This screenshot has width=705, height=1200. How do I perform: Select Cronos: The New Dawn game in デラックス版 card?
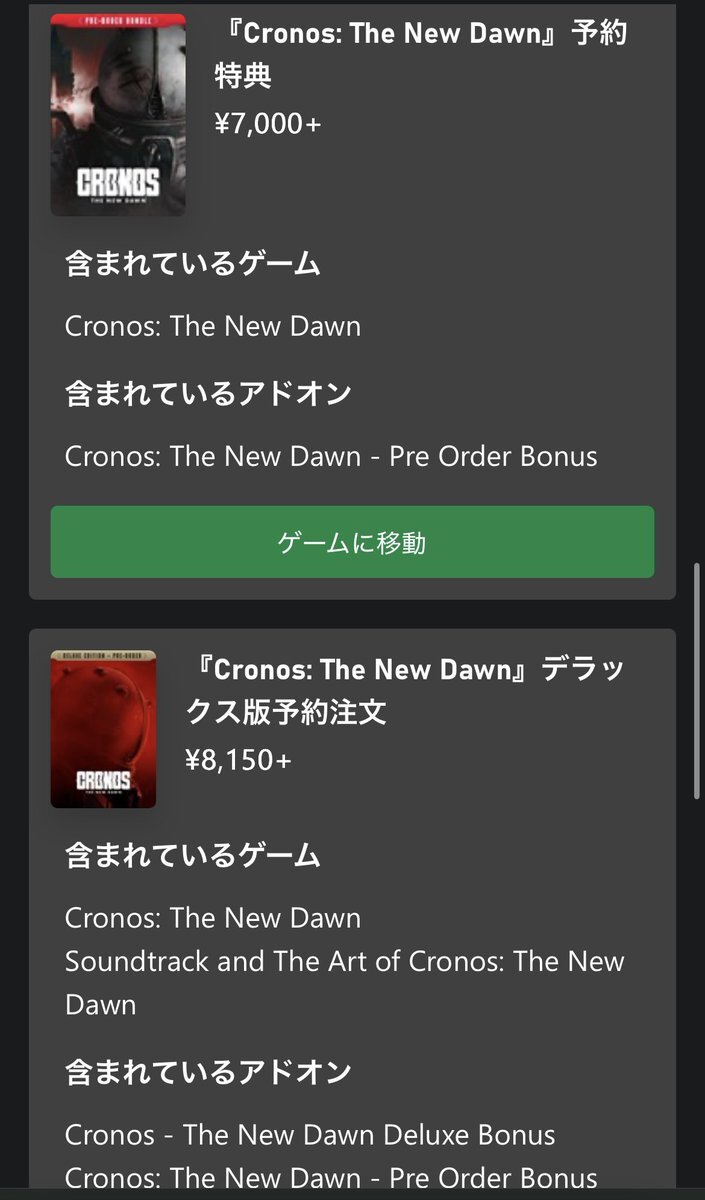[x=213, y=917]
